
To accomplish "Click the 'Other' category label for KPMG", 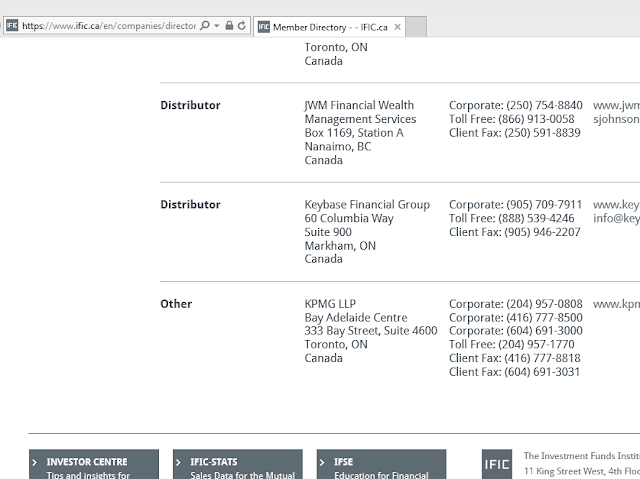I will tap(176, 304).
